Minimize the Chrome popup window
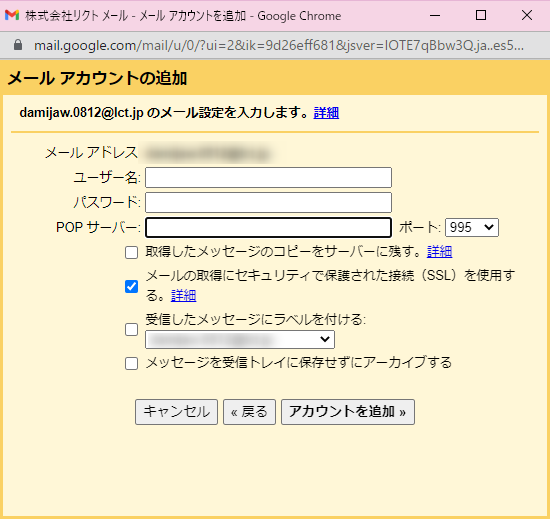550x519 pixels. coord(435,15)
